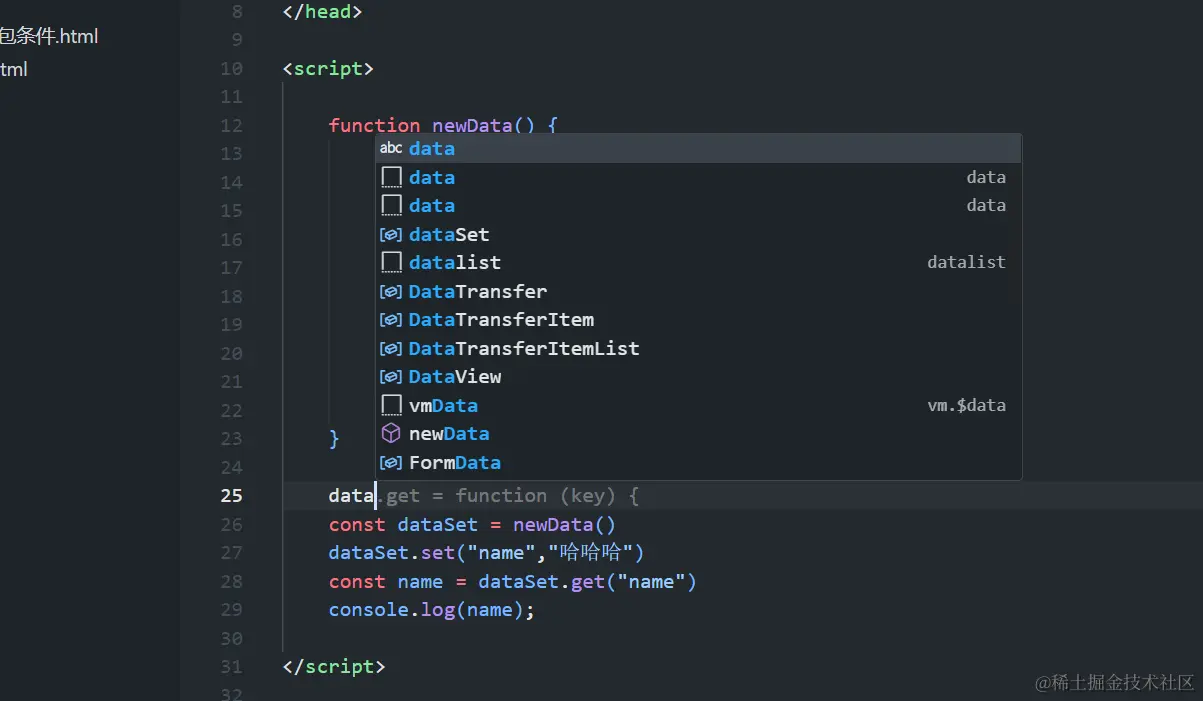Click the opening <script> tag

pyautogui.click(x=329, y=68)
